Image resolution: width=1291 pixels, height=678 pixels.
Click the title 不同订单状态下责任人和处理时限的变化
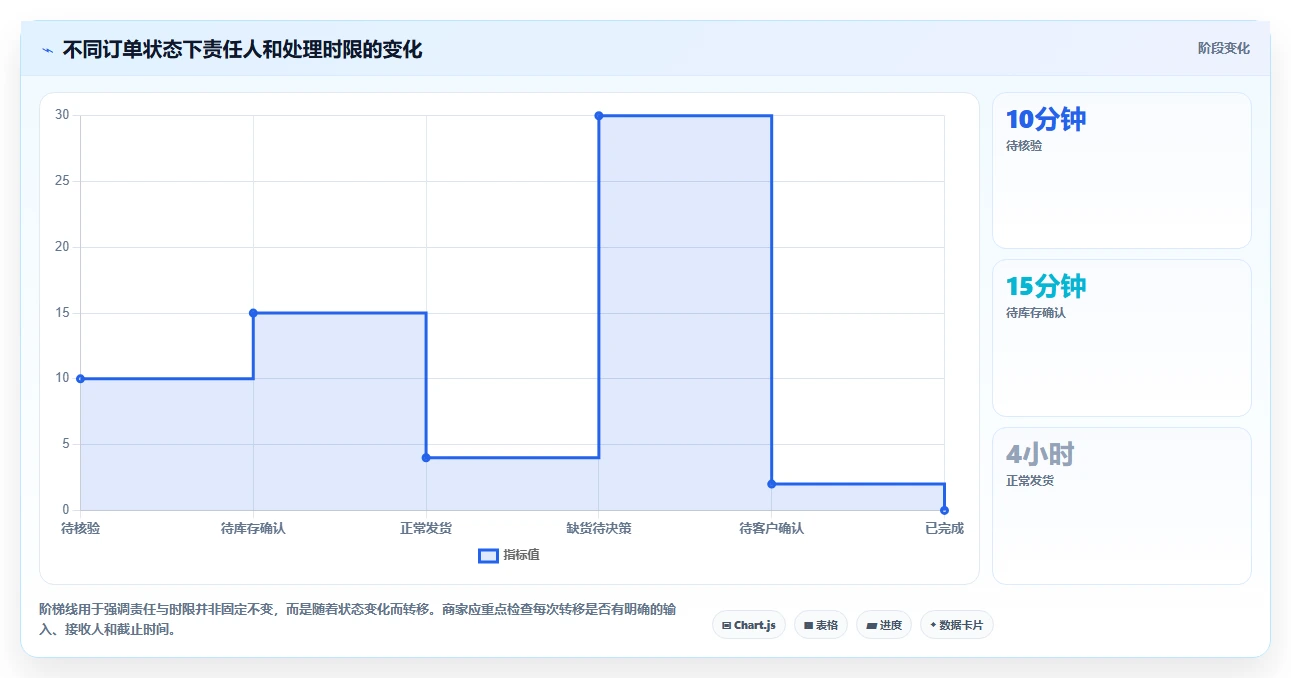coord(243,49)
